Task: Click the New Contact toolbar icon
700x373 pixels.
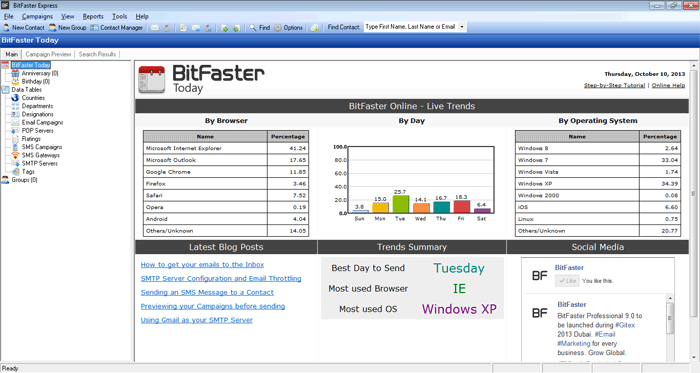Action: 6,28
